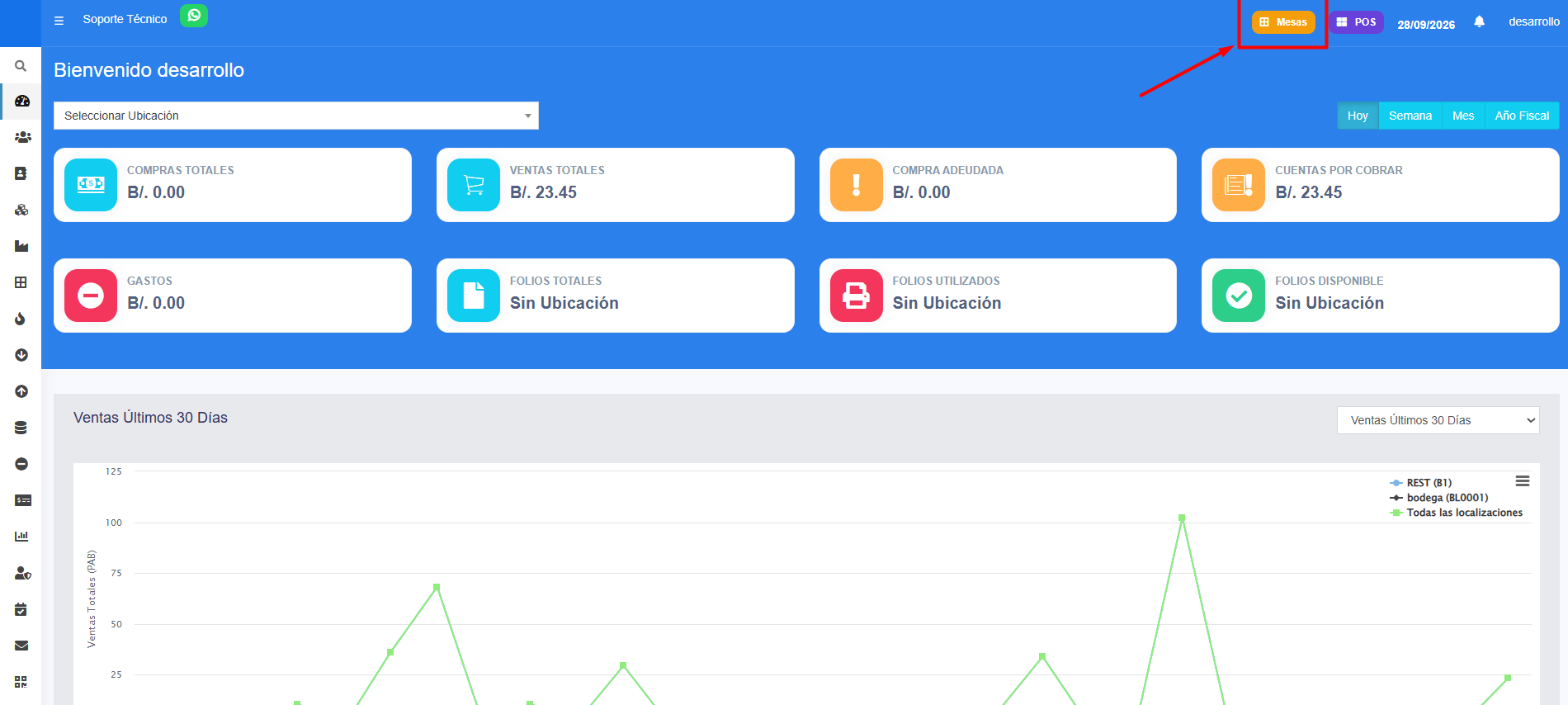Open the sidebar search icon
The image size is (1568, 705).
click(x=21, y=66)
